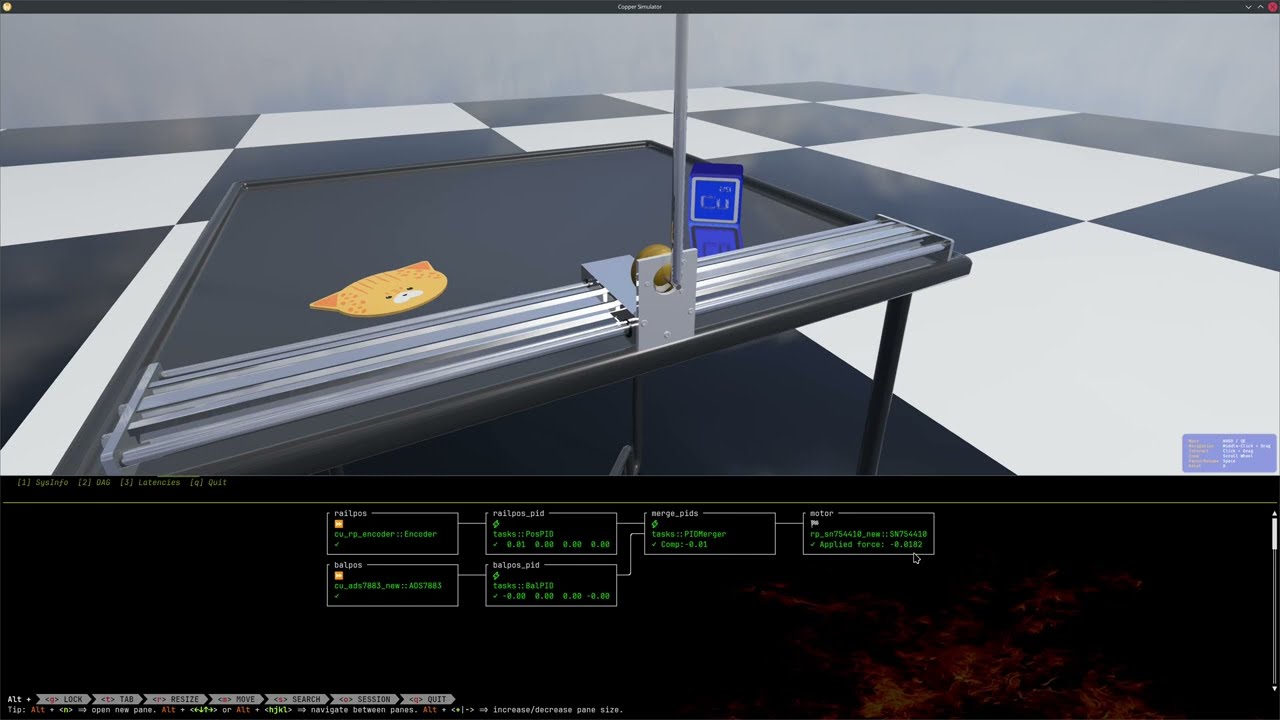Collapse the railpos_pid node panel
This screenshot has height=720, width=1280.
(518, 513)
